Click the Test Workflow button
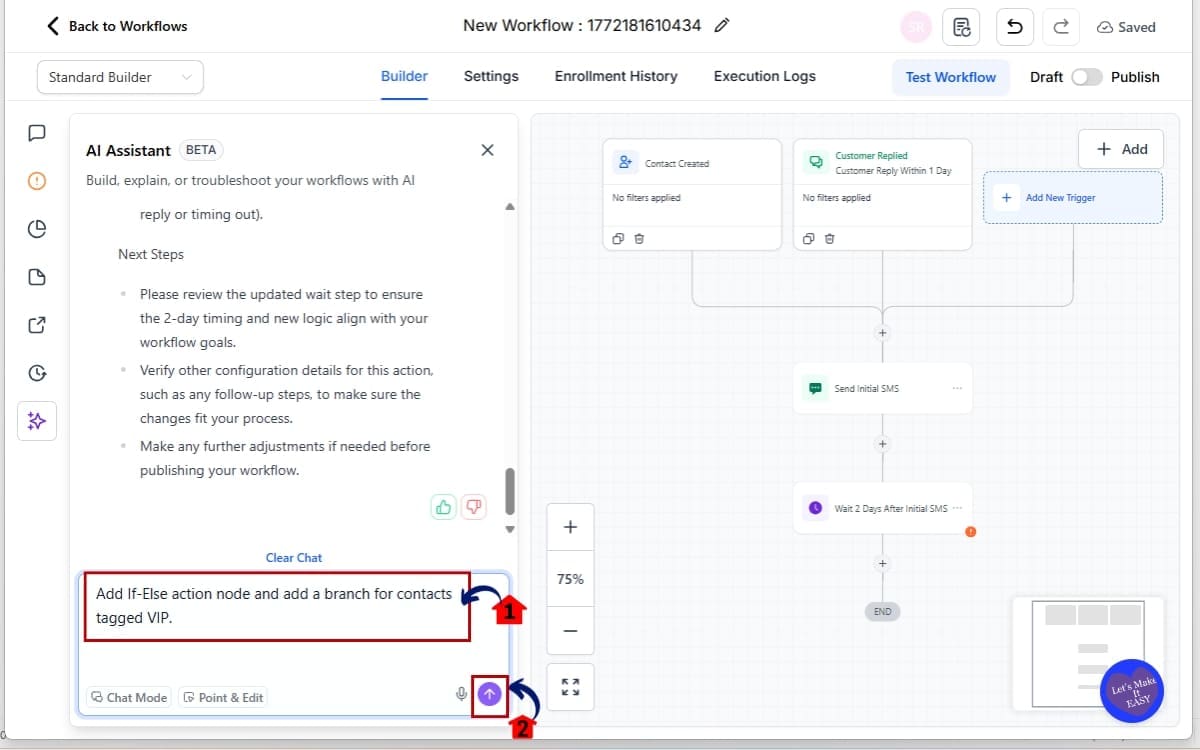Viewport: 1200px width, 750px height. pos(950,77)
